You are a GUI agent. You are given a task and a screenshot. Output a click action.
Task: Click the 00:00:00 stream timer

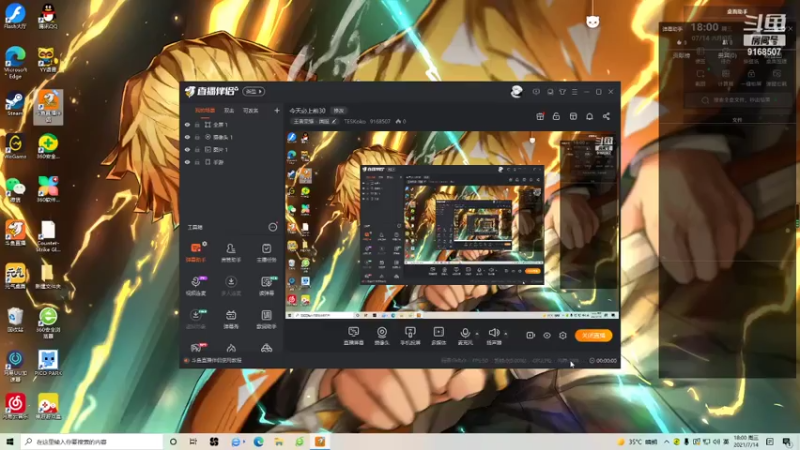pos(603,360)
